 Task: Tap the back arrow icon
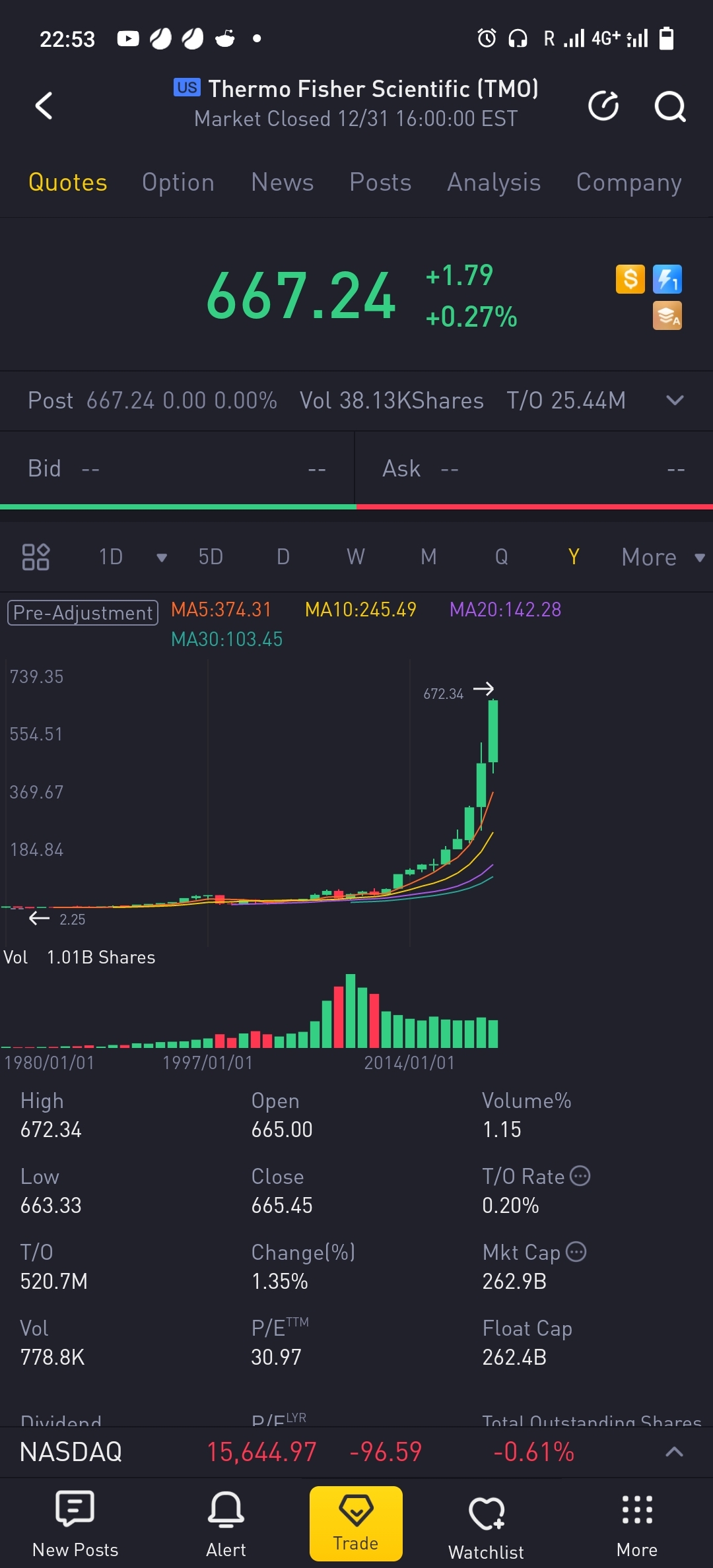pos(44,106)
